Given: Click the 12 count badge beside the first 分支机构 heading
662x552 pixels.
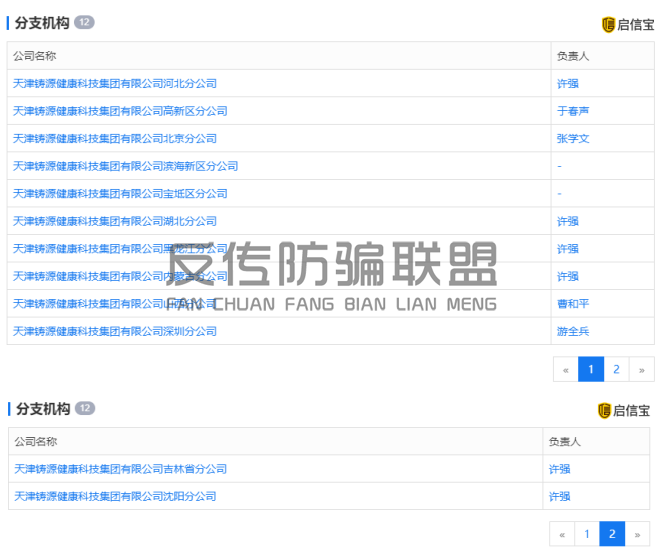Looking at the screenshot, I should (84, 22).
